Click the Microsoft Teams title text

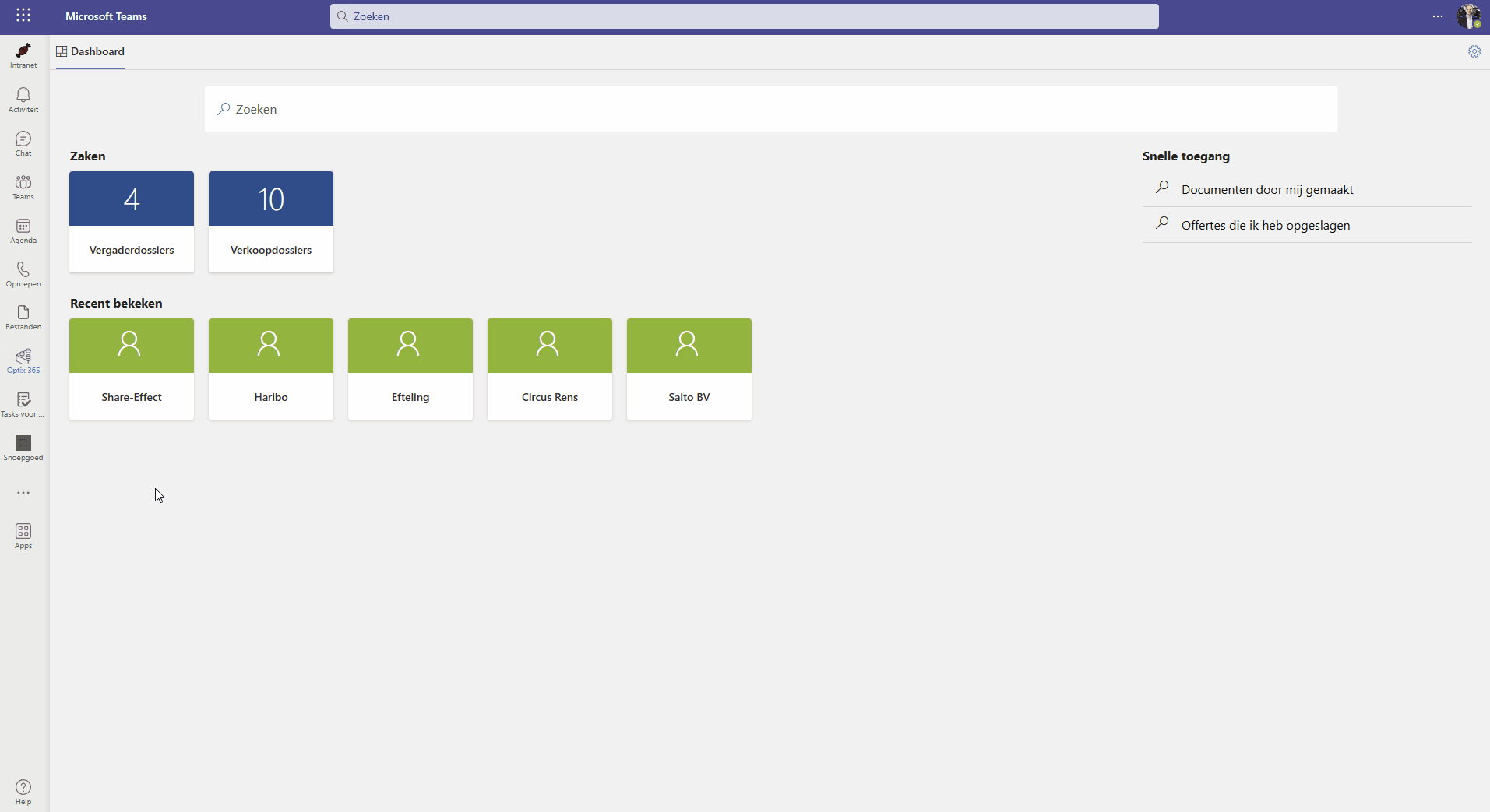[x=106, y=16]
